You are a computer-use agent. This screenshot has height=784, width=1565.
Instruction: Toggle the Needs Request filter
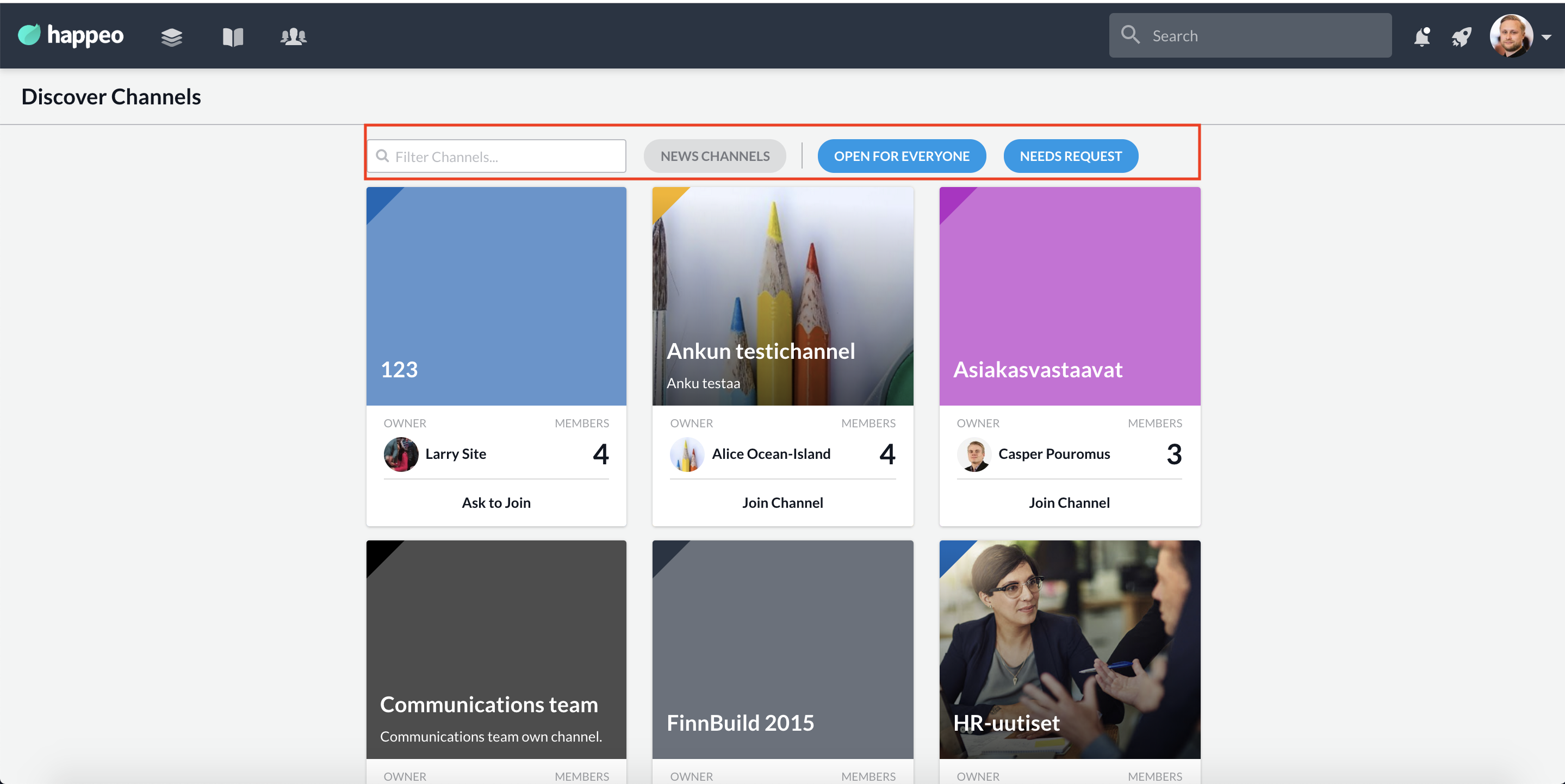1070,156
